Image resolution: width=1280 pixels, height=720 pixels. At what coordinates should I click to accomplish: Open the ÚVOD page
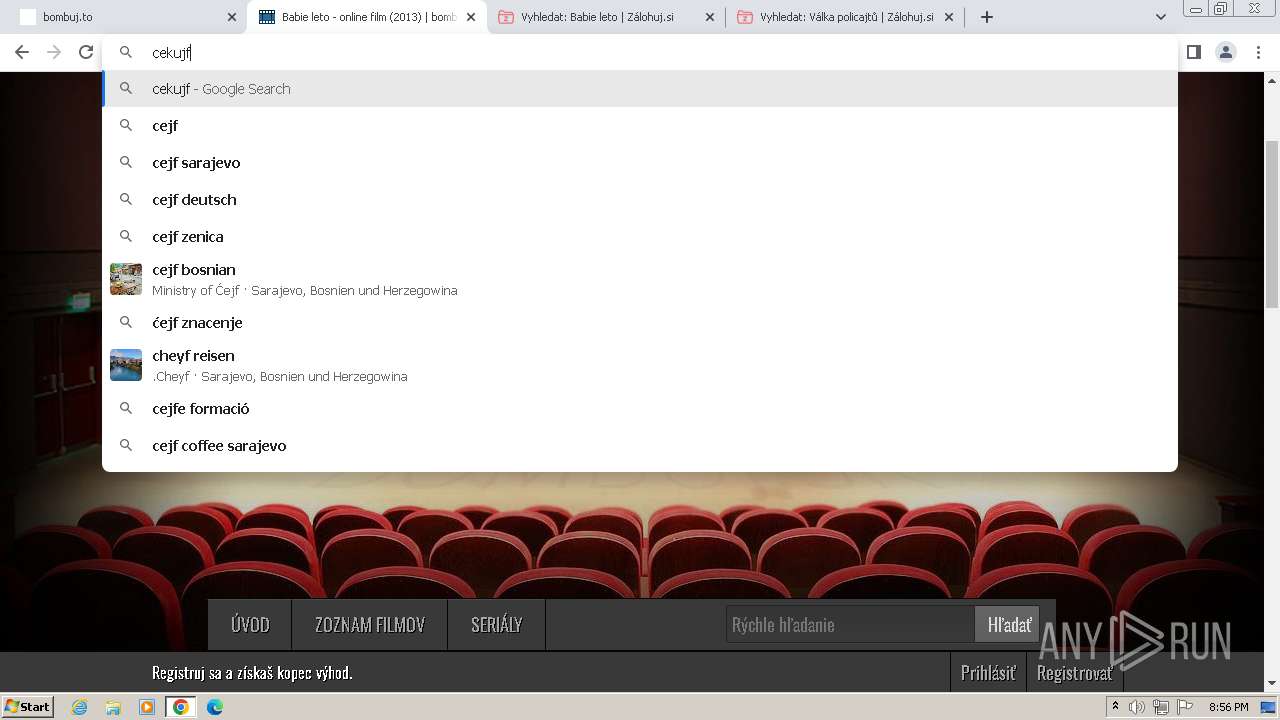click(250, 625)
